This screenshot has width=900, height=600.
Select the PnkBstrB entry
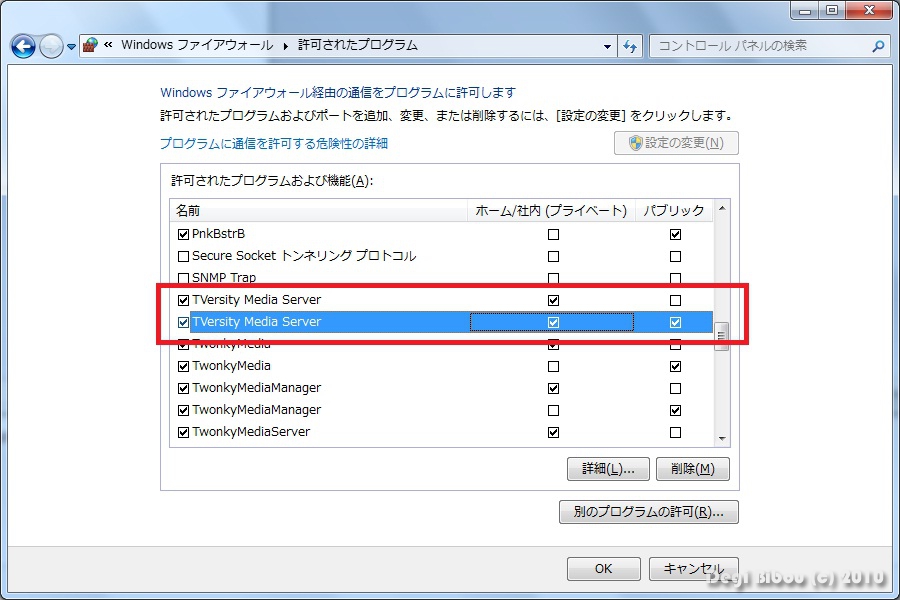[218, 234]
